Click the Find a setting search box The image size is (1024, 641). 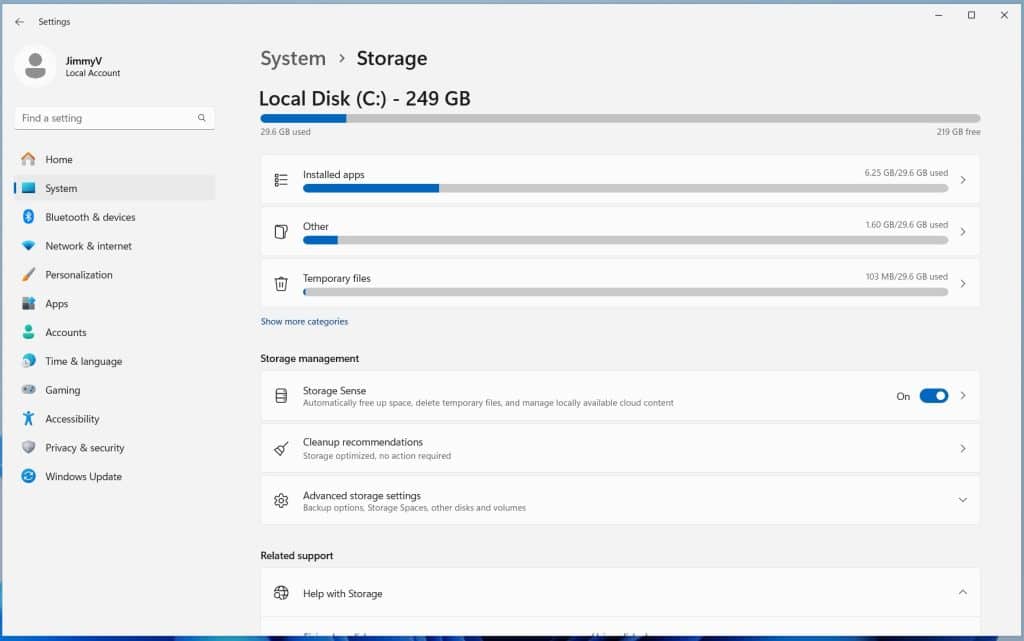pyautogui.click(x=113, y=117)
